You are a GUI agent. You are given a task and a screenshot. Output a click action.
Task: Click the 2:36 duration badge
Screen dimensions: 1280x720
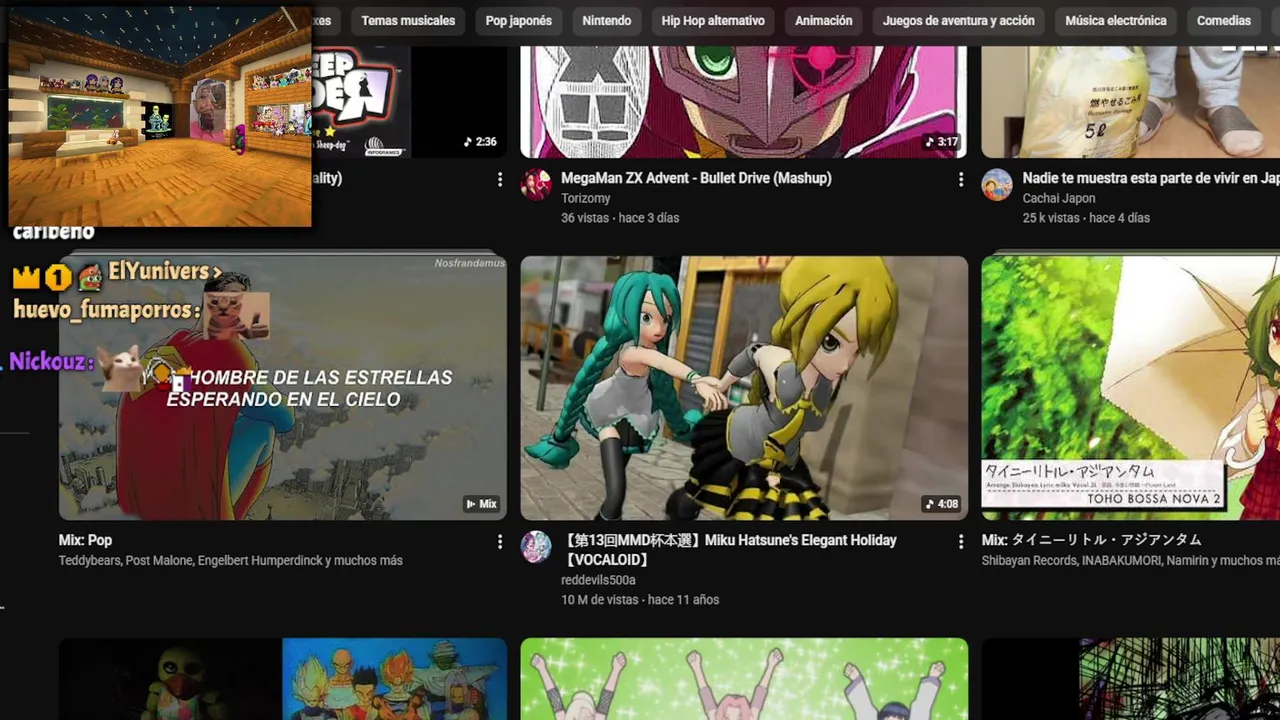coord(480,142)
